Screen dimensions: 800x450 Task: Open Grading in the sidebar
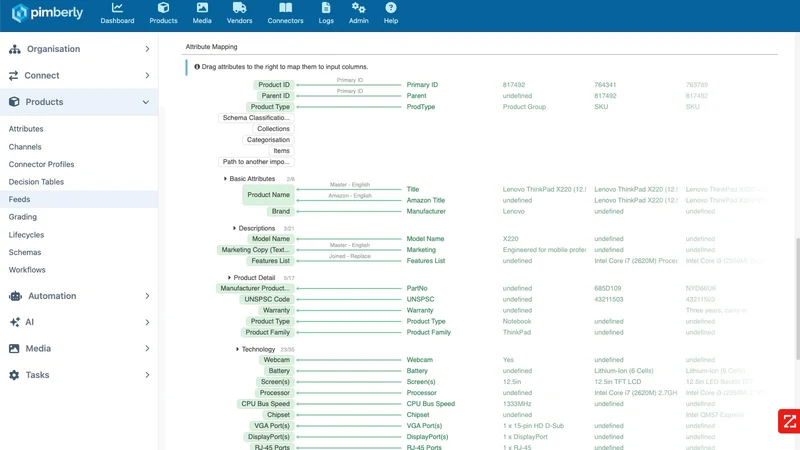pyautogui.click(x=22, y=217)
